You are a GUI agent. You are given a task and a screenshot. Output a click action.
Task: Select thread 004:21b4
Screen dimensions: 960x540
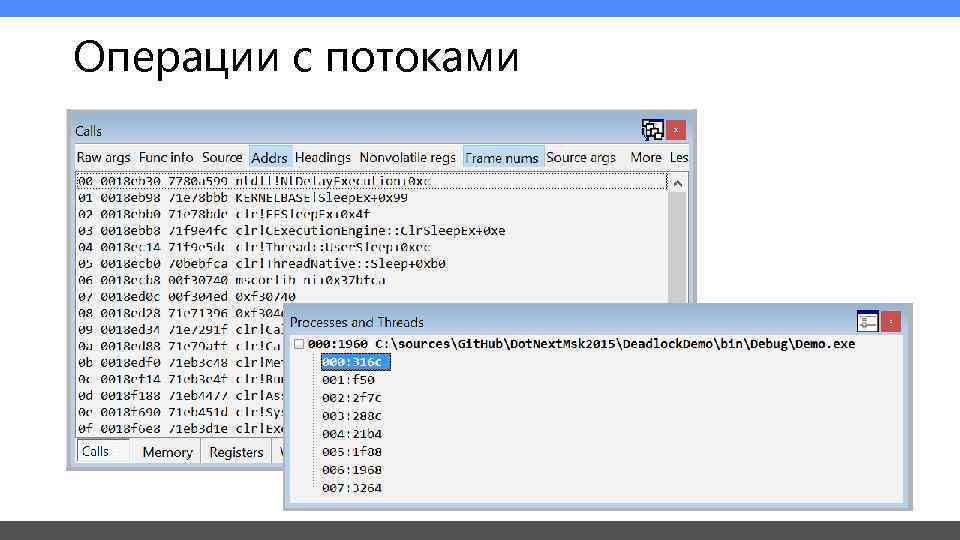tap(352, 434)
